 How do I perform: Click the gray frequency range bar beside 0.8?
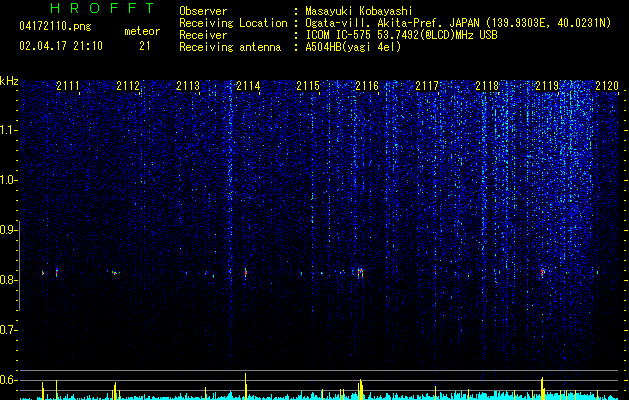tap(19, 266)
